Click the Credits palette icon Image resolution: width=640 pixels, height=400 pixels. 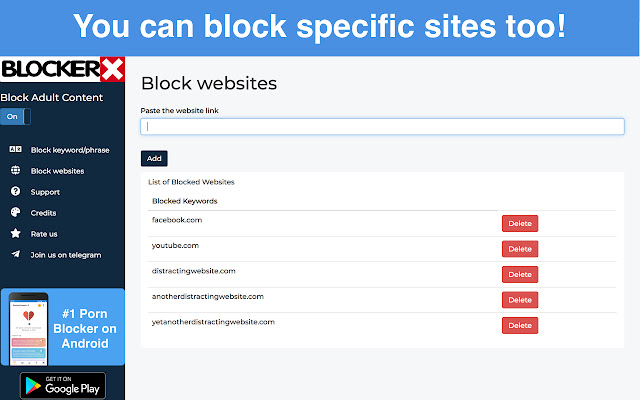pos(15,212)
